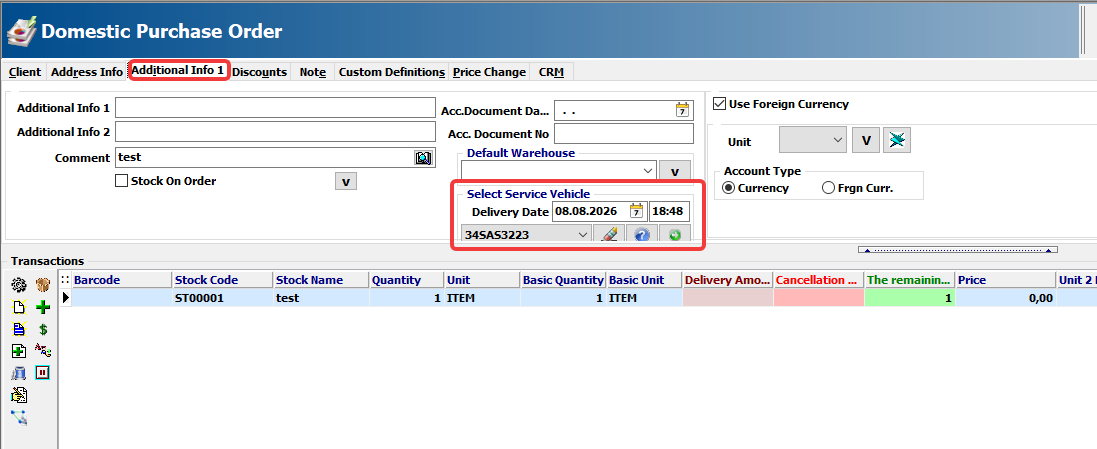Click the blue cylinder stock icon
The height and width of the screenshot is (449, 1097).
click(x=19, y=373)
